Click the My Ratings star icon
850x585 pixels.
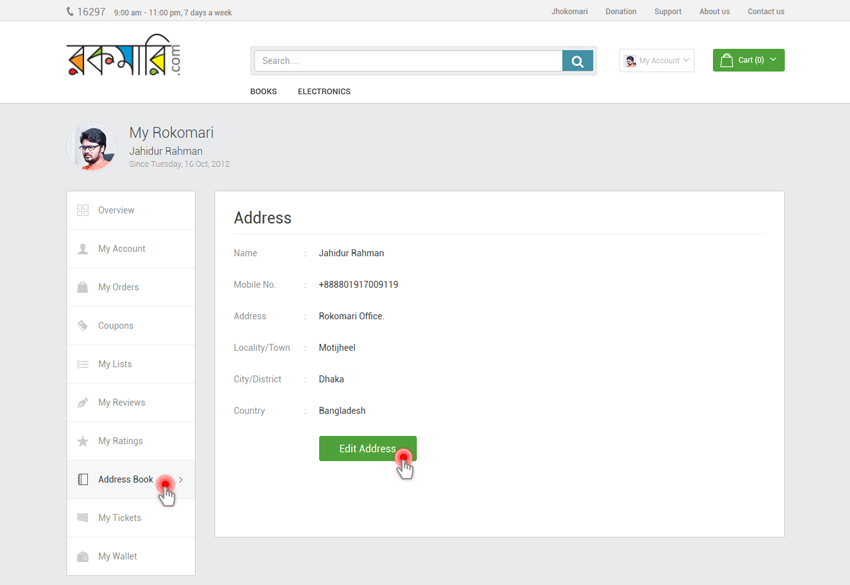[x=83, y=441]
